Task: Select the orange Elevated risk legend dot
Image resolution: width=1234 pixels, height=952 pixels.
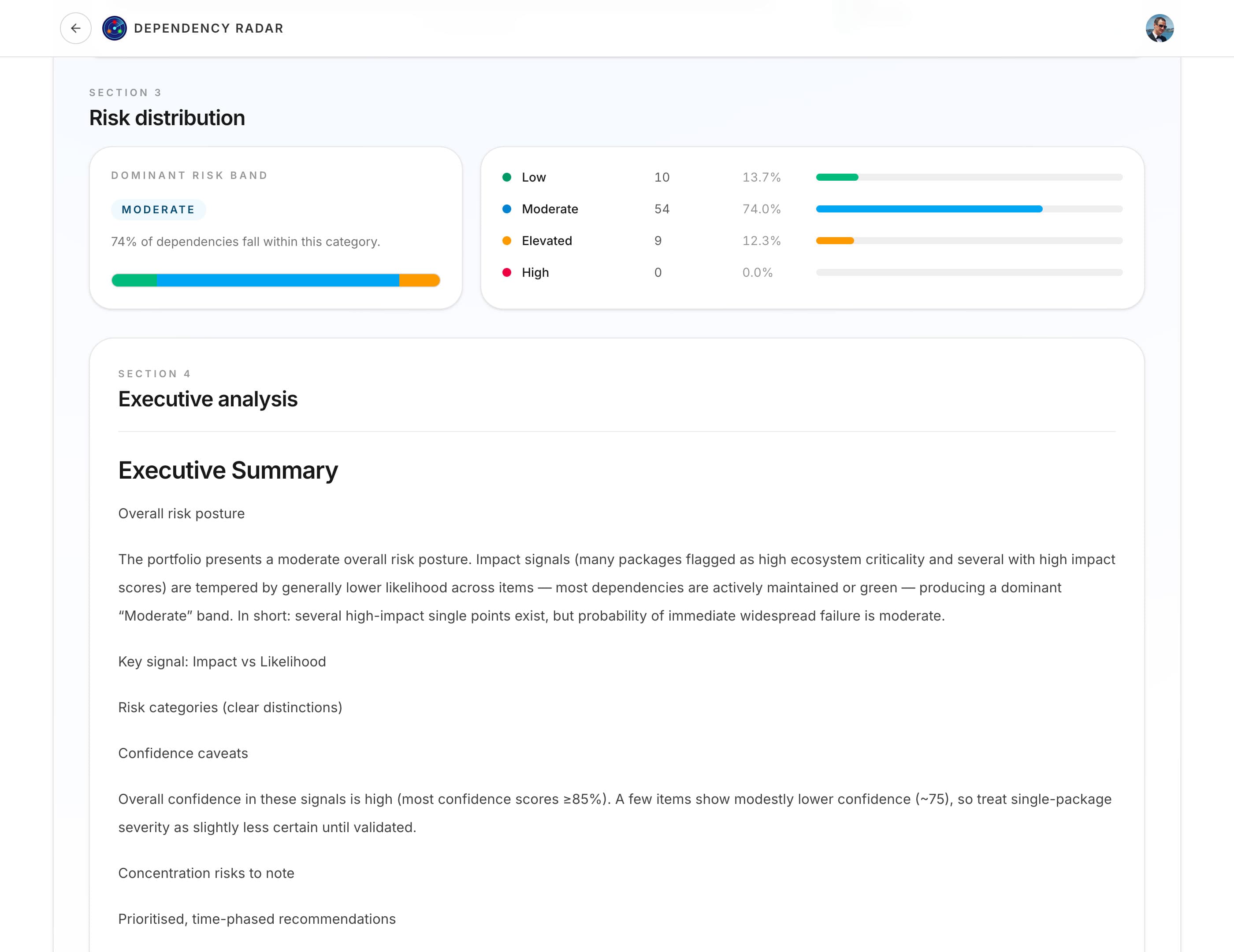Action: coord(508,240)
